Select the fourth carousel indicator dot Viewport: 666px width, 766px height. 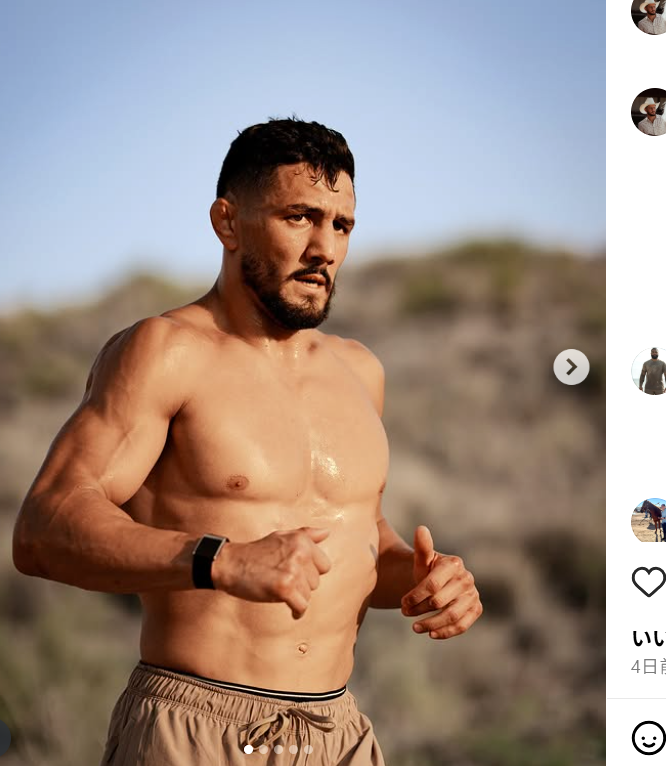294,749
